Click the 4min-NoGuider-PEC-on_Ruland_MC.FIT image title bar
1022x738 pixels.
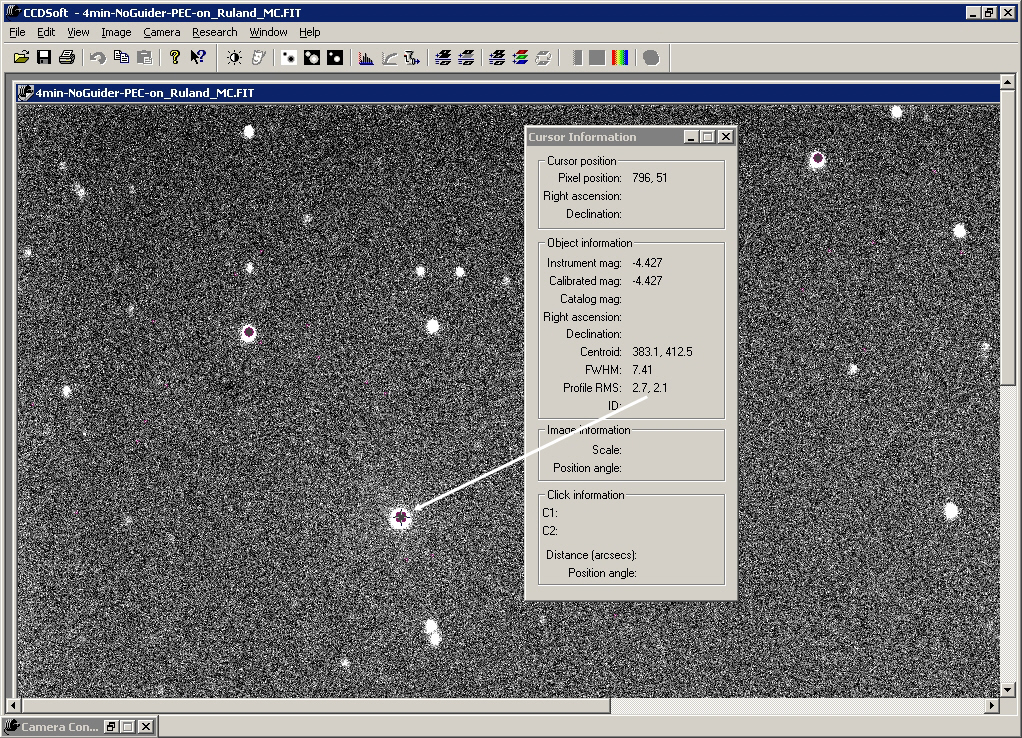tap(508, 93)
